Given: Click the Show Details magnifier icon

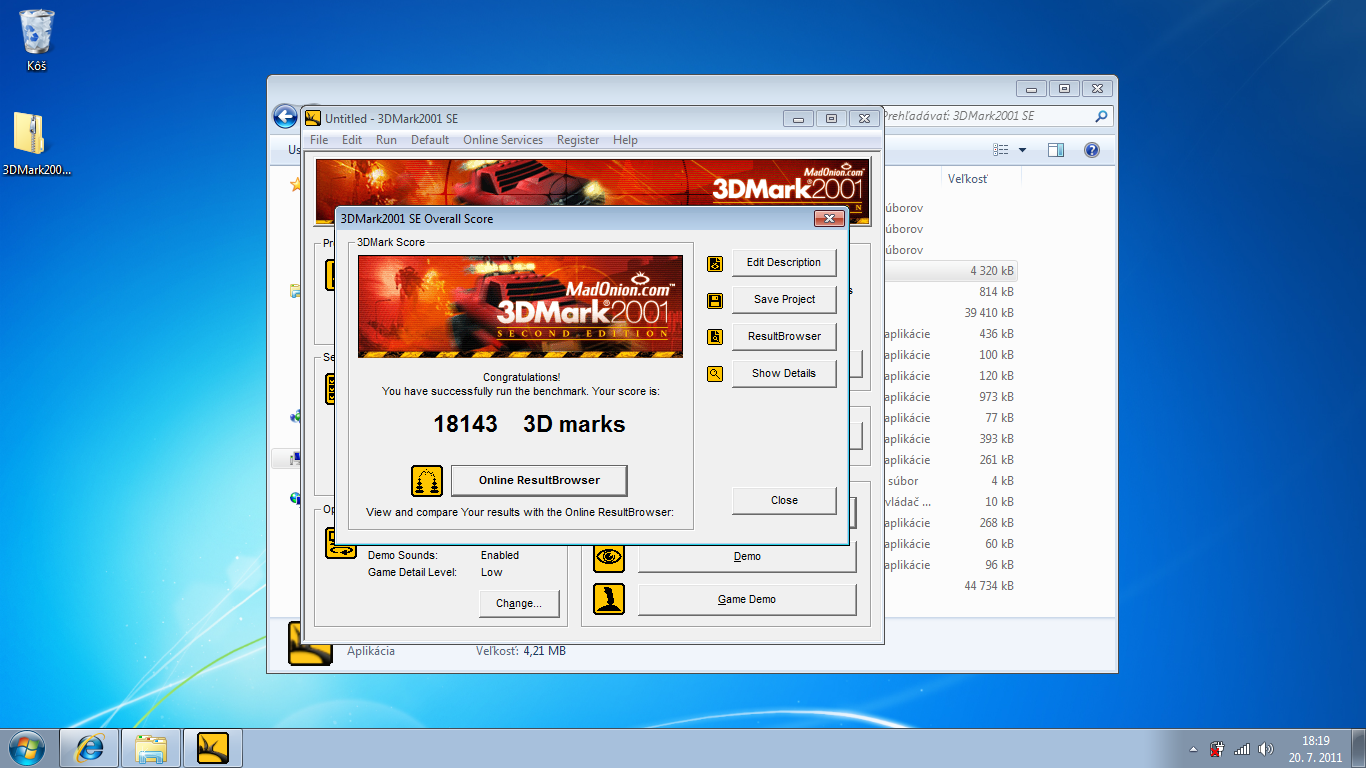Looking at the screenshot, I should pyautogui.click(x=715, y=374).
